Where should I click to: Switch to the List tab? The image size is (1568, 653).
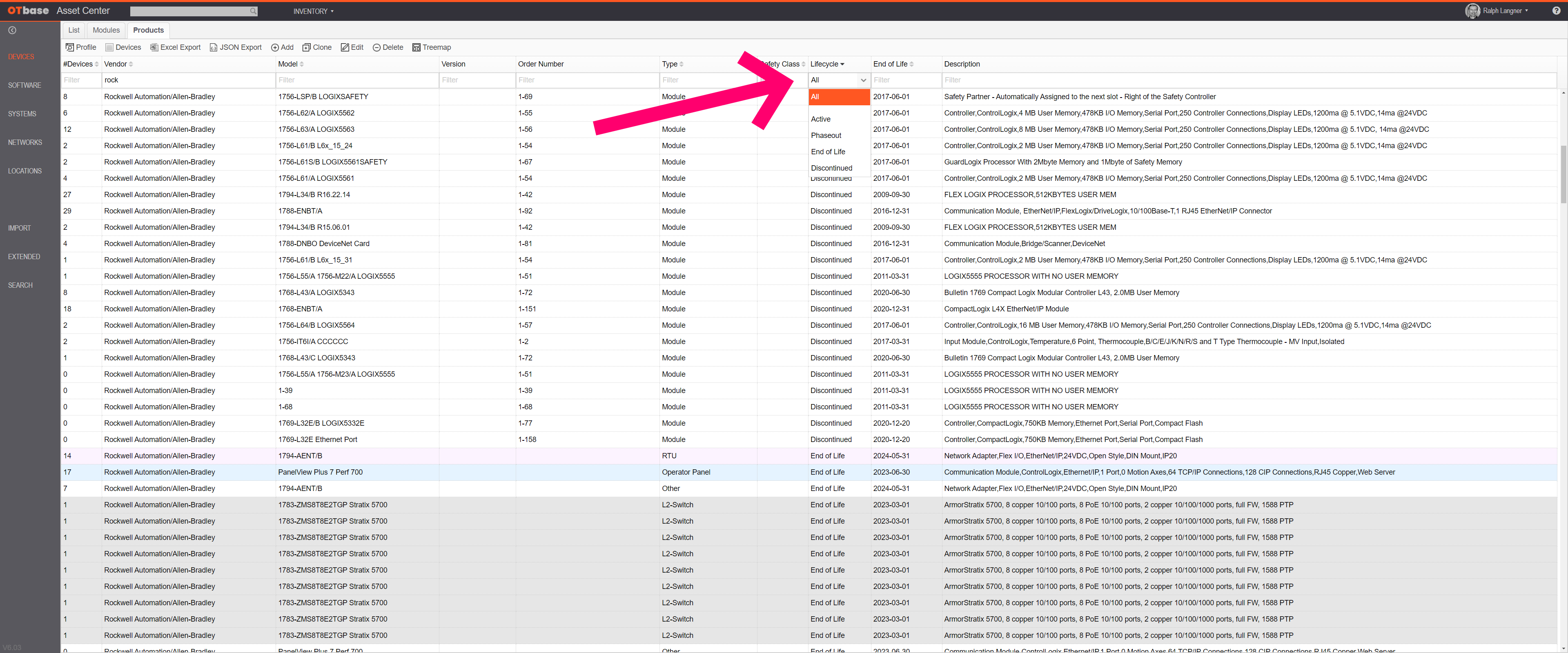tap(73, 31)
